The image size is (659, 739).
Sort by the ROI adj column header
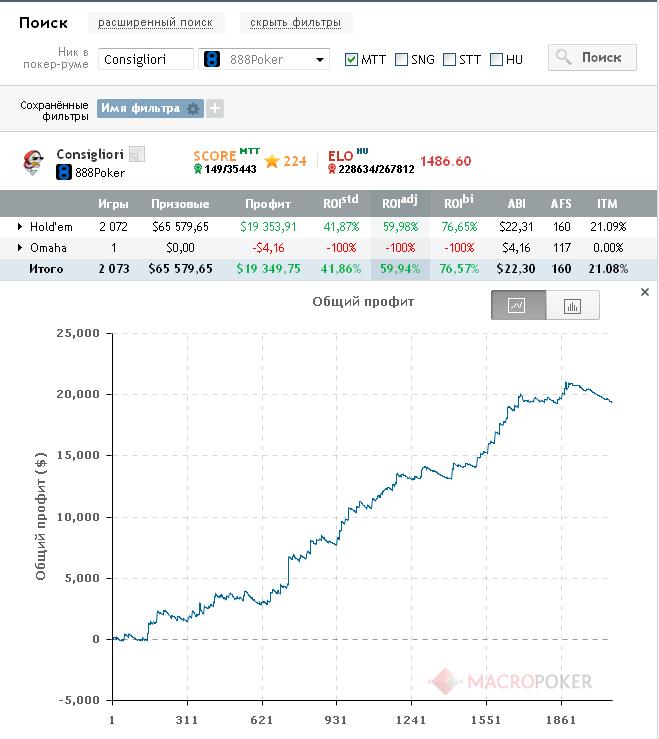click(399, 203)
